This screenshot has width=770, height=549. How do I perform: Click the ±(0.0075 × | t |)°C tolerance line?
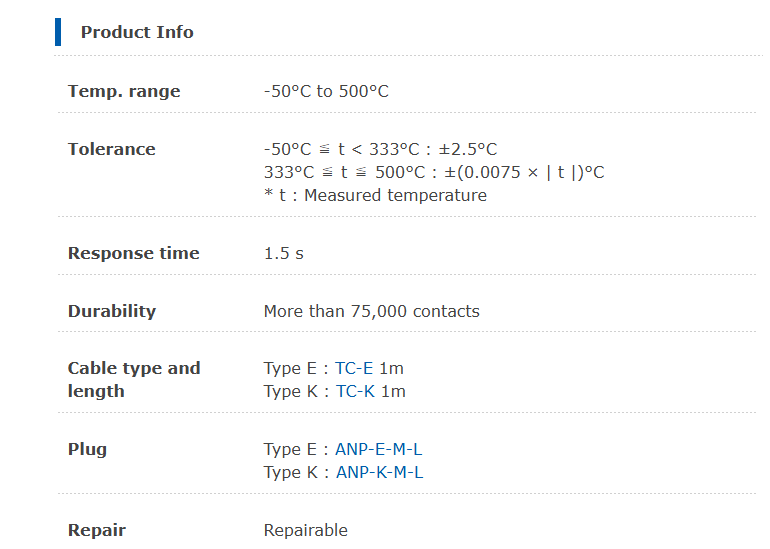point(434,172)
